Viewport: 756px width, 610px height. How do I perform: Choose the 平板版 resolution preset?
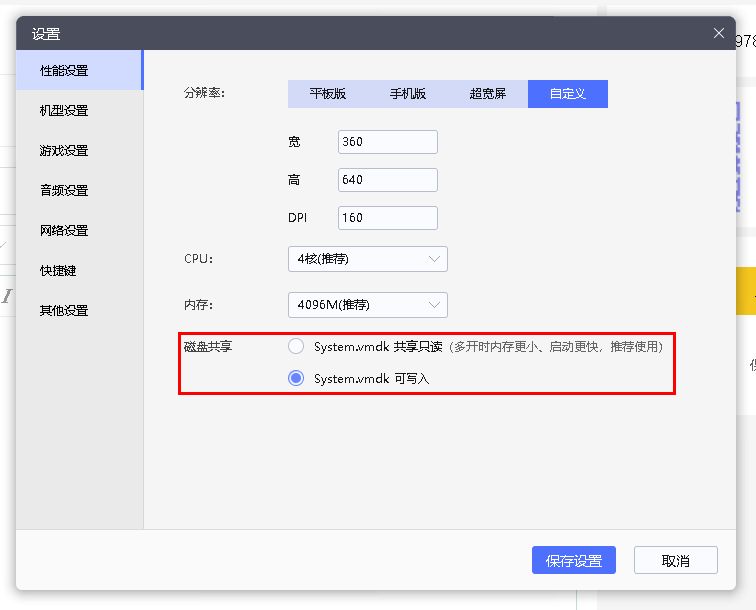pyautogui.click(x=328, y=94)
